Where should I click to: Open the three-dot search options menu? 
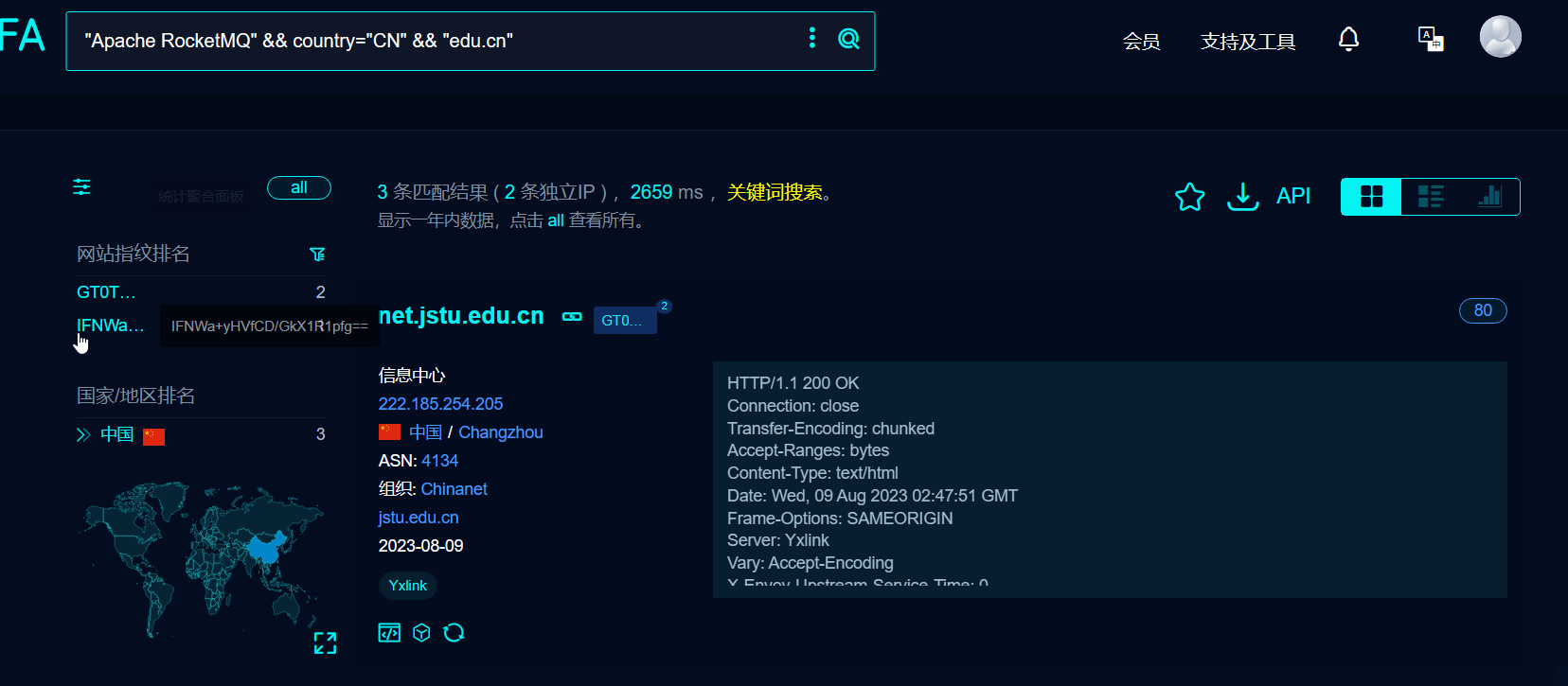811,38
